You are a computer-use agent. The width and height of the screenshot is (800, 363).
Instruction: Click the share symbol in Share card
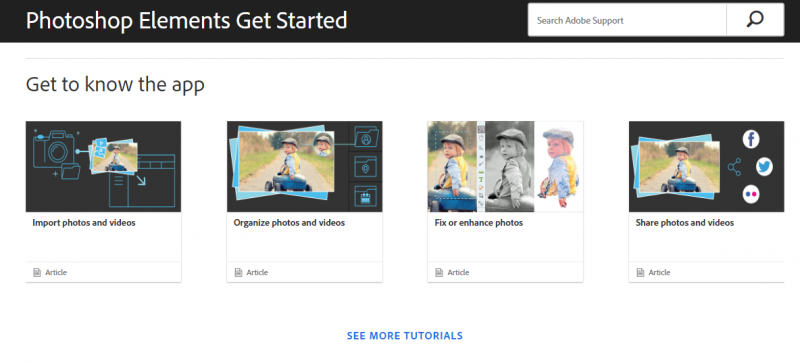(734, 167)
